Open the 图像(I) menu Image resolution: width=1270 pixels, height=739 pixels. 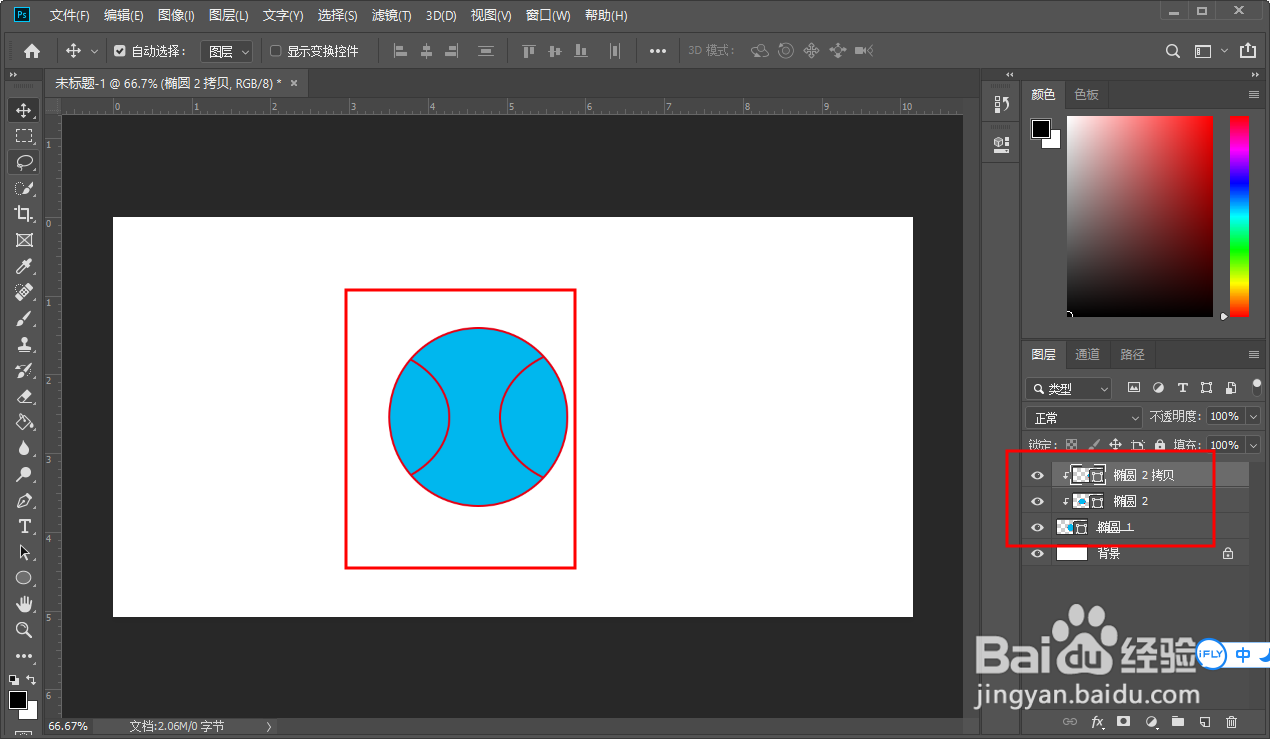177,15
